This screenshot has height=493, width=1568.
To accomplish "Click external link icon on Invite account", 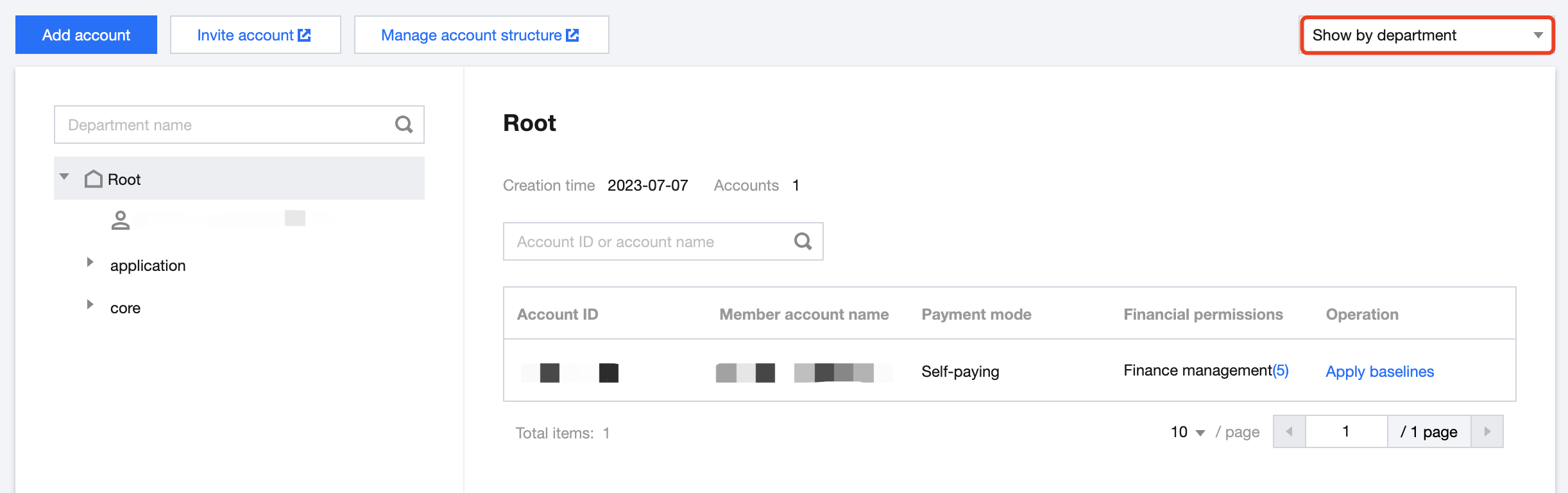I will click(305, 35).
